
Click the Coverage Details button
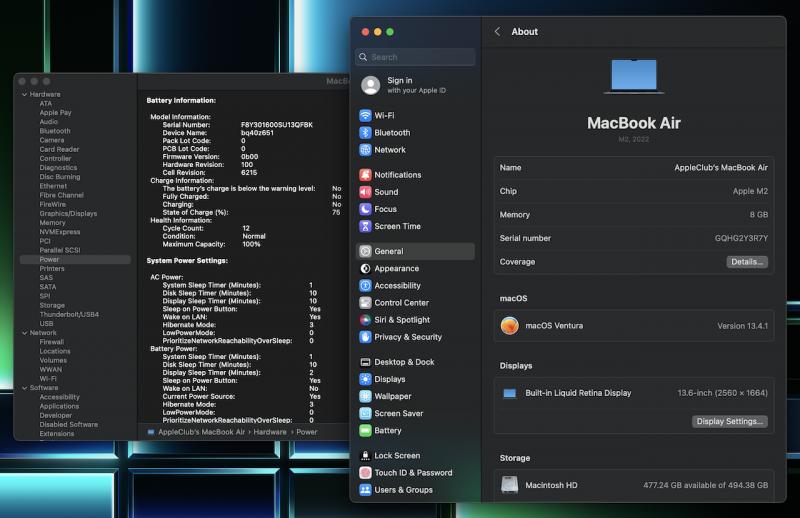tap(747, 262)
